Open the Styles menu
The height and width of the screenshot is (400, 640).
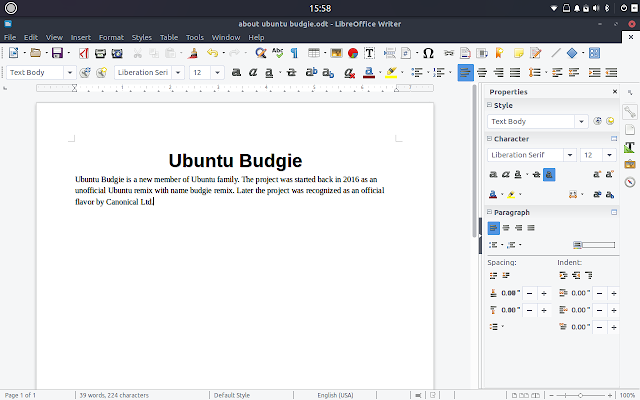(x=142, y=37)
